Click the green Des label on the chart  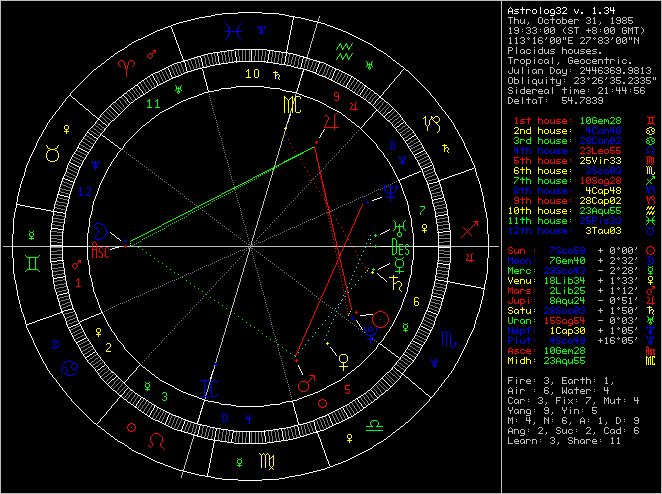[x=400, y=248]
